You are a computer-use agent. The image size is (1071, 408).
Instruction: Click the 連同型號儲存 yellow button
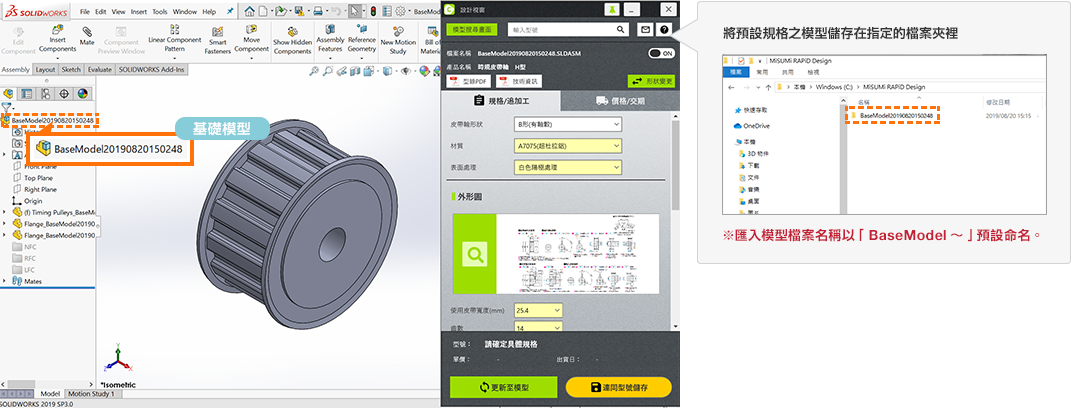pyautogui.click(x=619, y=387)
